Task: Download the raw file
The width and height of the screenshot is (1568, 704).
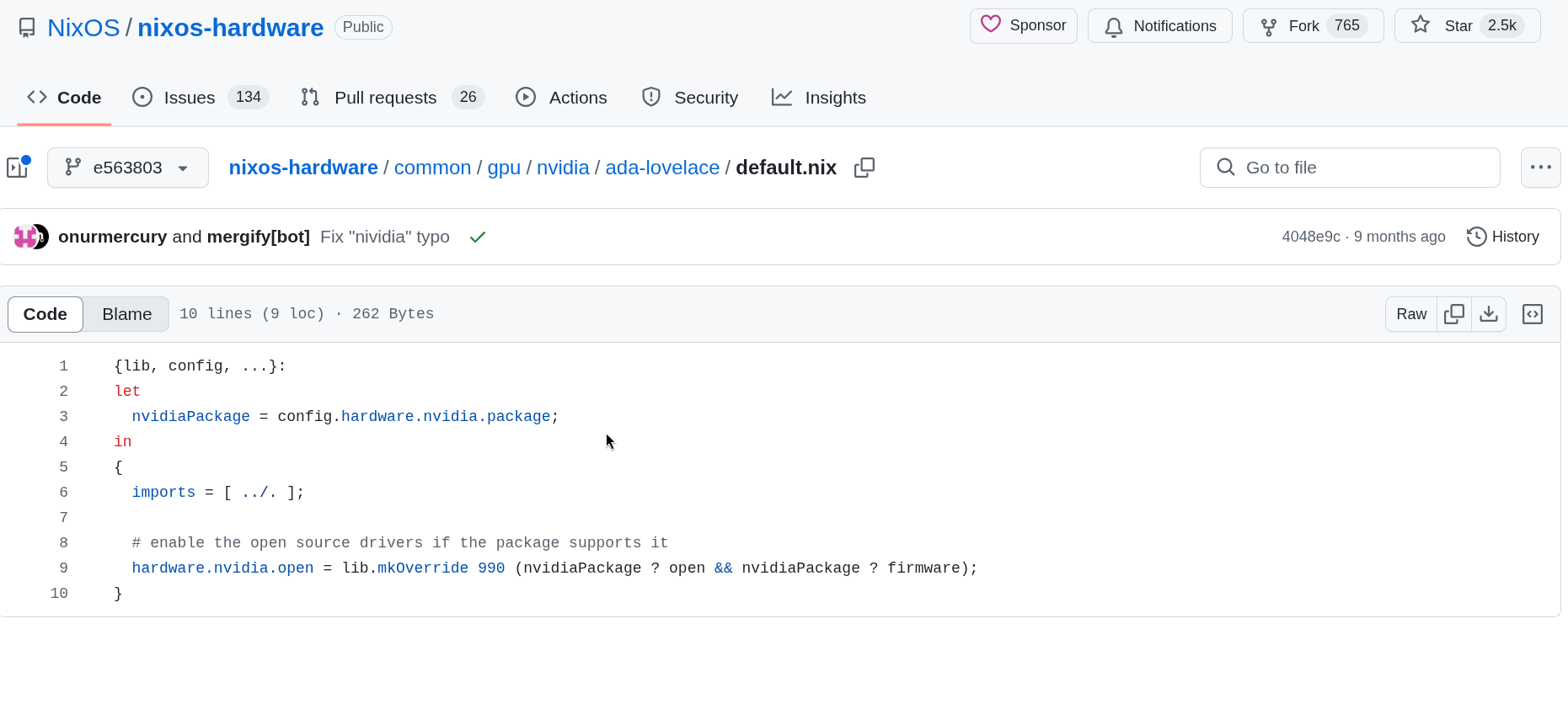Action: pyautogui.click(x=1488, y=314)
